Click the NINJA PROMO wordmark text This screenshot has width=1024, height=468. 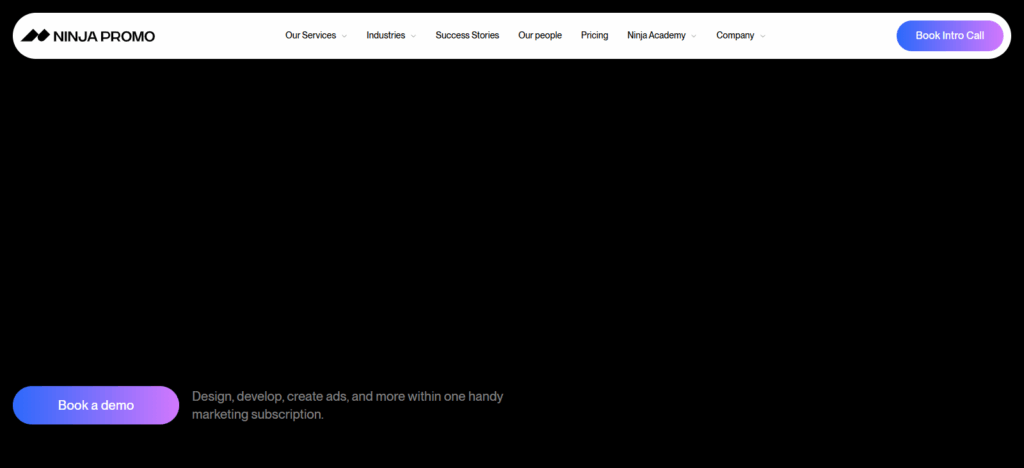click(104, 36)
